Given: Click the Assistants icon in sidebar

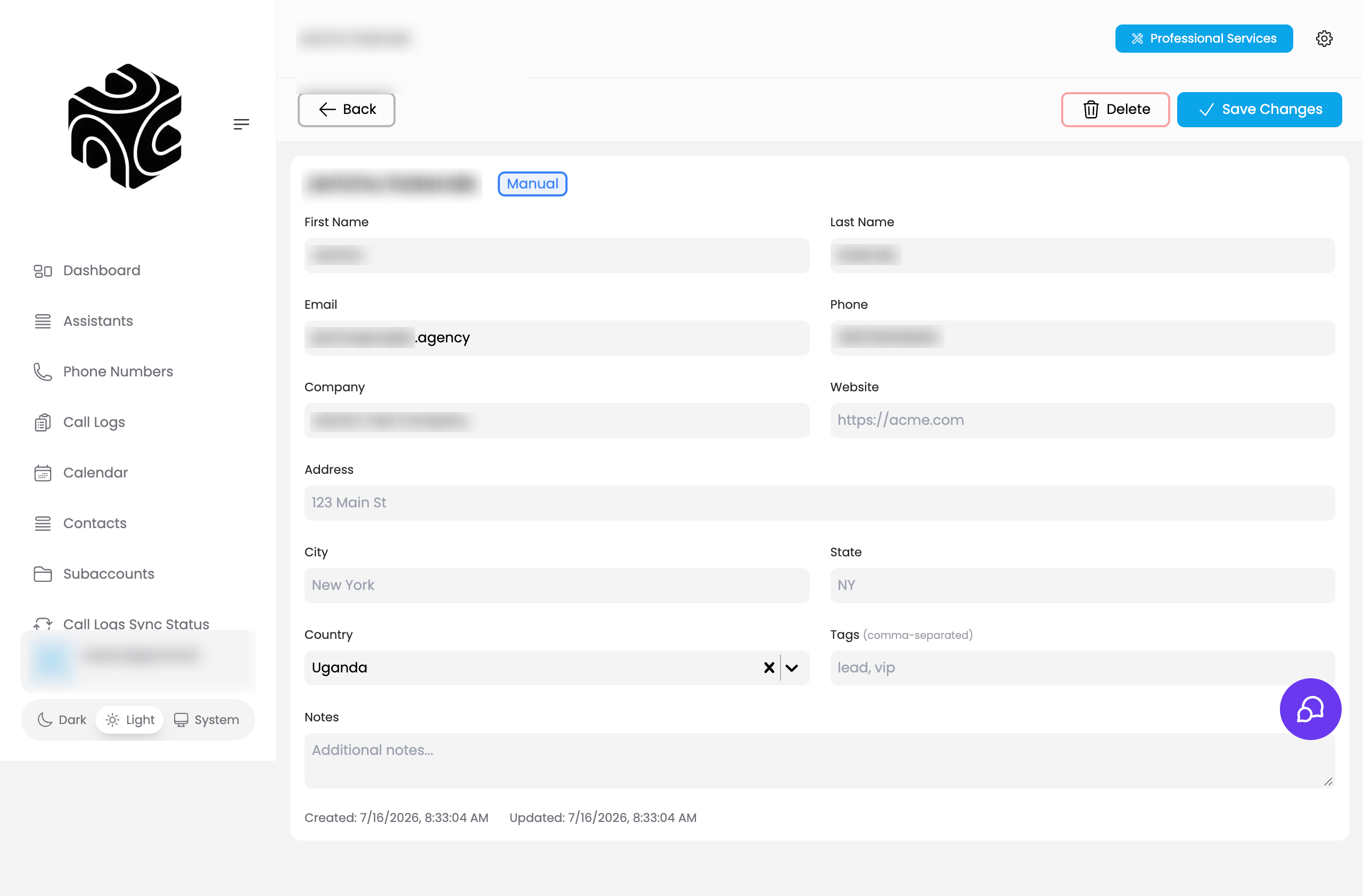Looking at the screenshot, I should coord(43,321).
